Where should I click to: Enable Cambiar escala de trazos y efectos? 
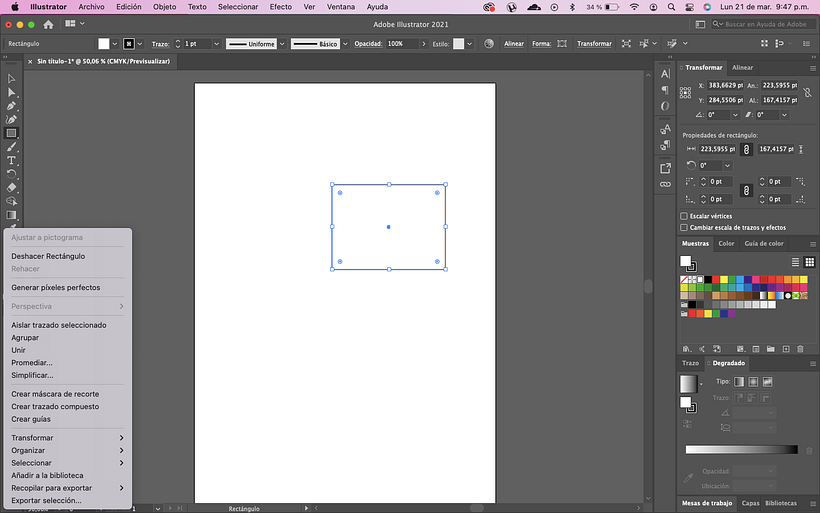(x=684, y=227)
